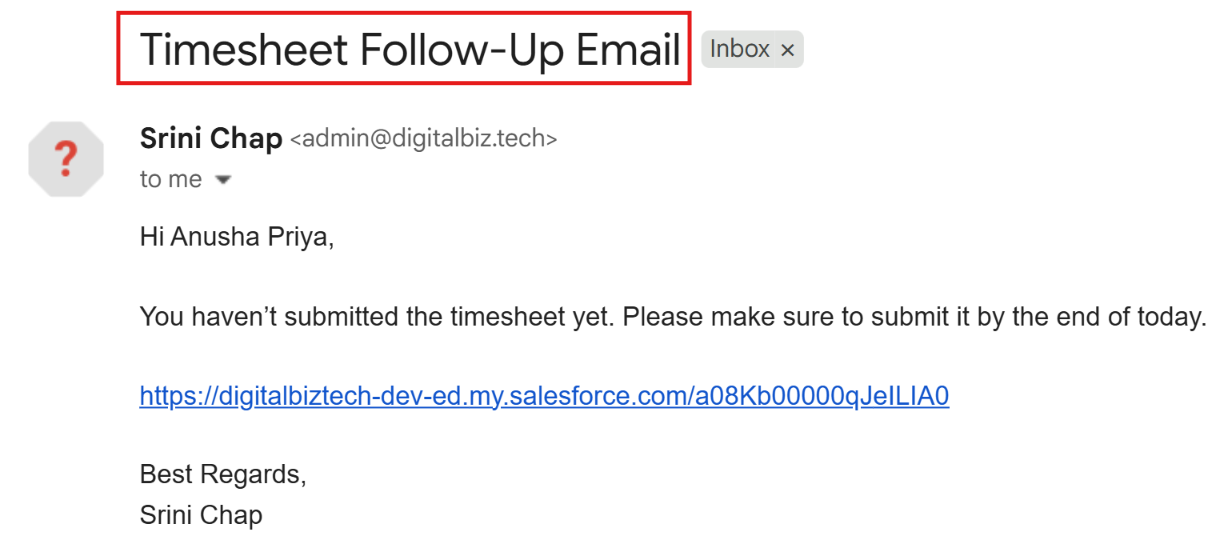Click the word 'Timesheet' in the subject
The height and width of the screenshot is (544, 1216).
244,49
